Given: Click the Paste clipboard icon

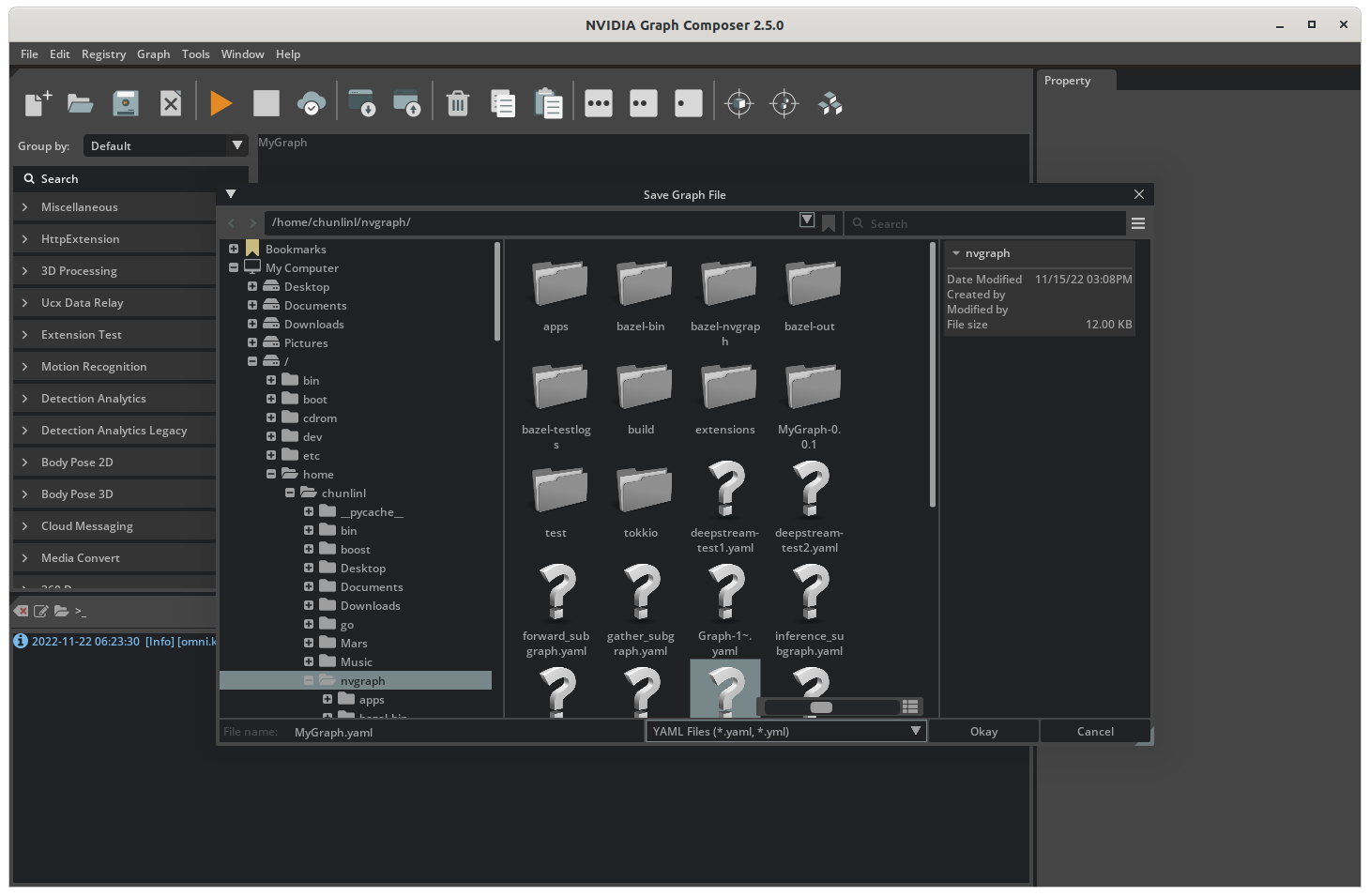Looking at the screenshot, I should 548,103.
